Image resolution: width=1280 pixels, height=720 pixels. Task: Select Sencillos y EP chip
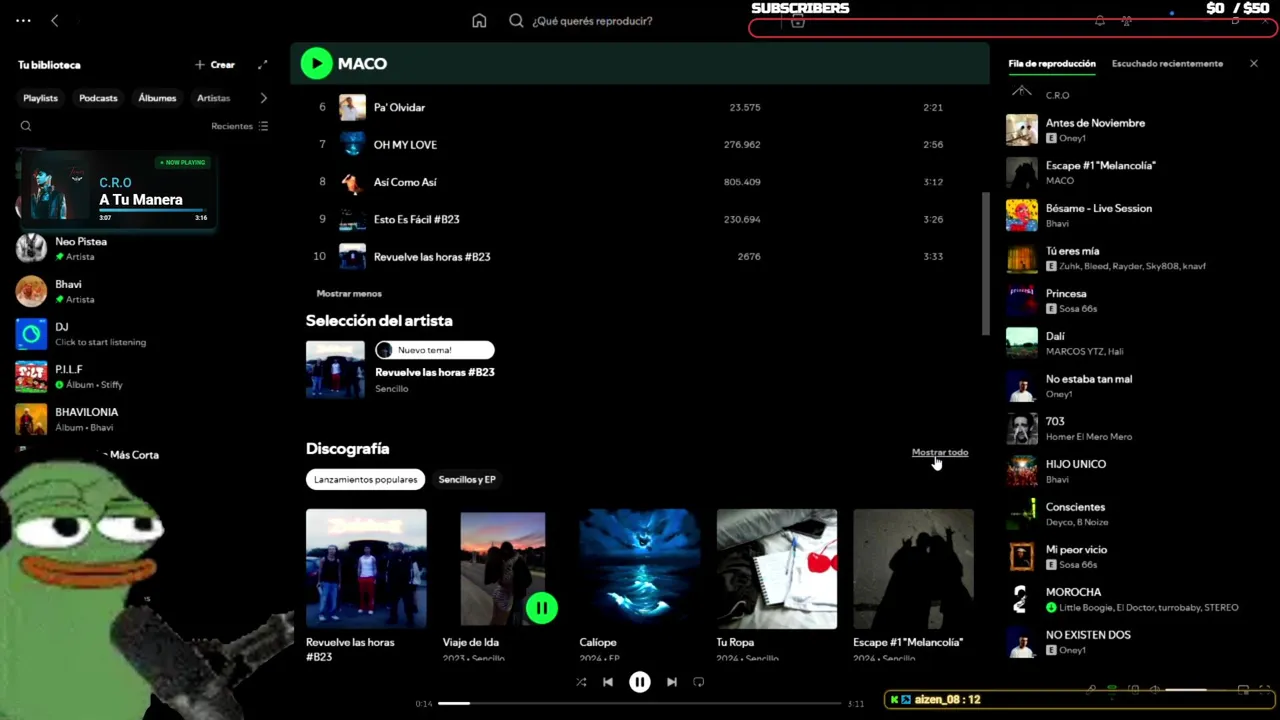(x=467, y=480)
